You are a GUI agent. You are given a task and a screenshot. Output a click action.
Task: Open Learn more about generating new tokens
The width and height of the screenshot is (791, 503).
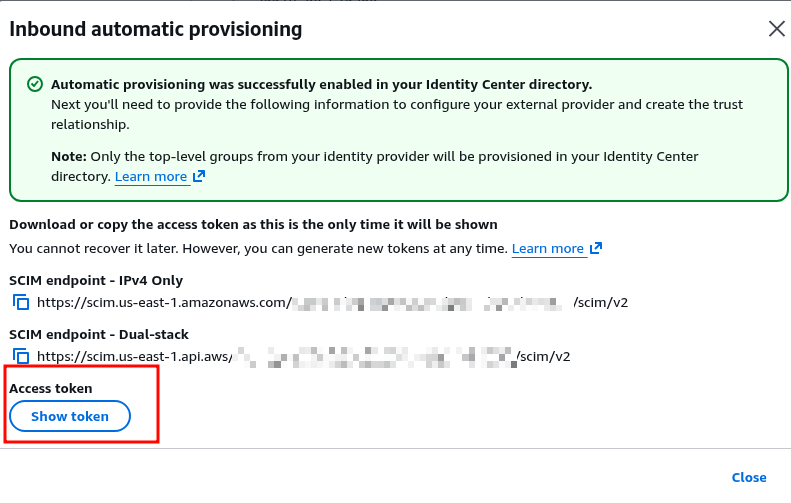(x=547, y=249)
